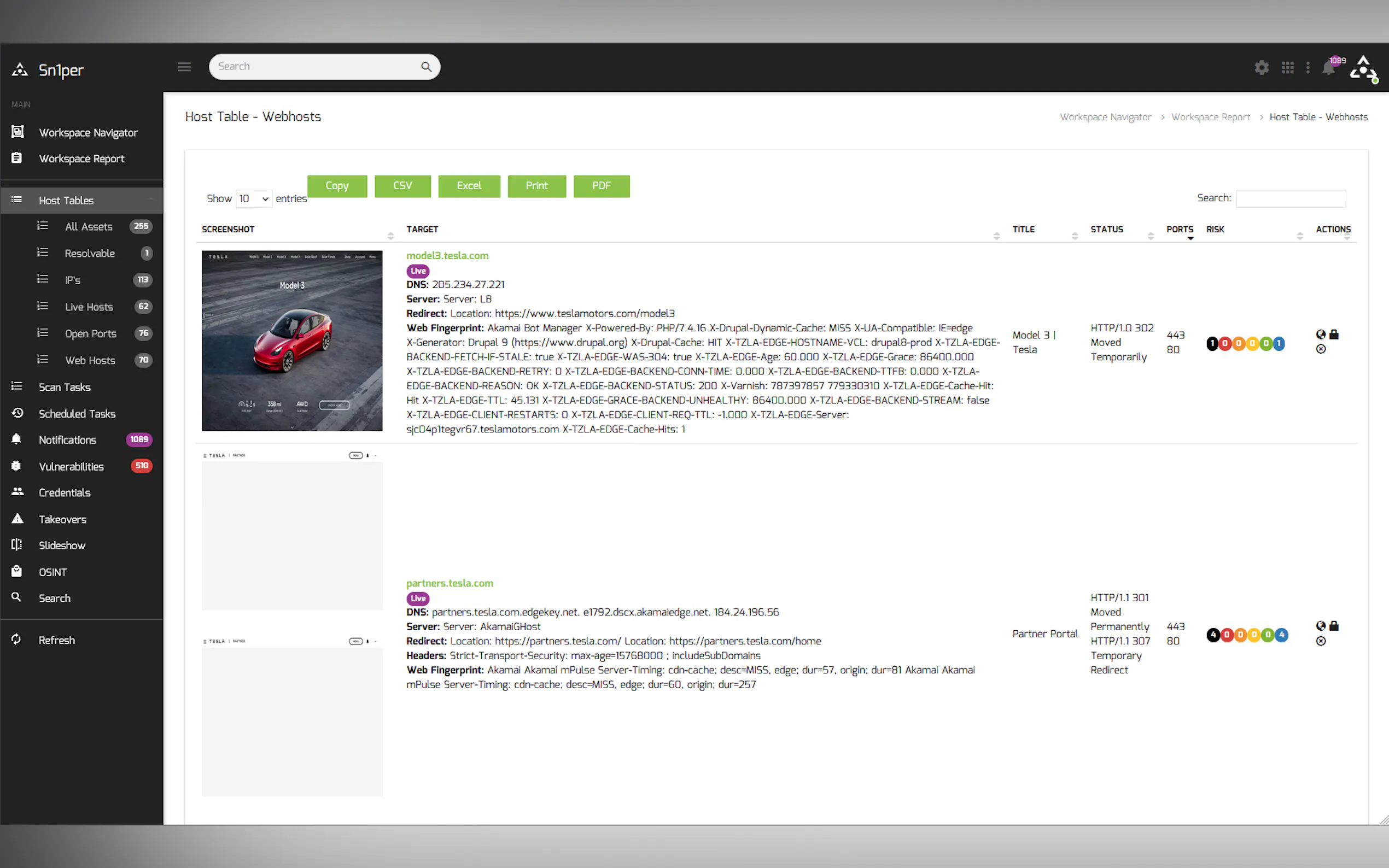The height and width of the screenshot is (868, 1389).
Task: Open the Show entries count dropdown
Action: (253, 198)
